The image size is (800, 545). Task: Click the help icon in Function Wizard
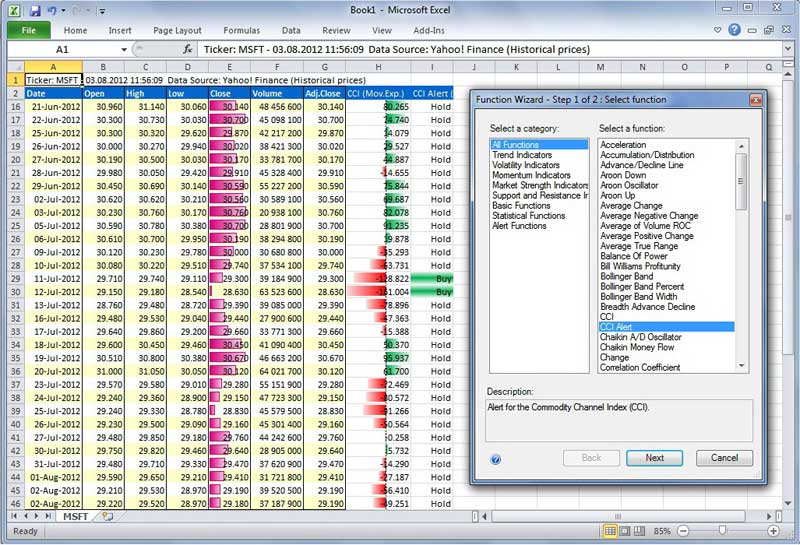point(495,459)
